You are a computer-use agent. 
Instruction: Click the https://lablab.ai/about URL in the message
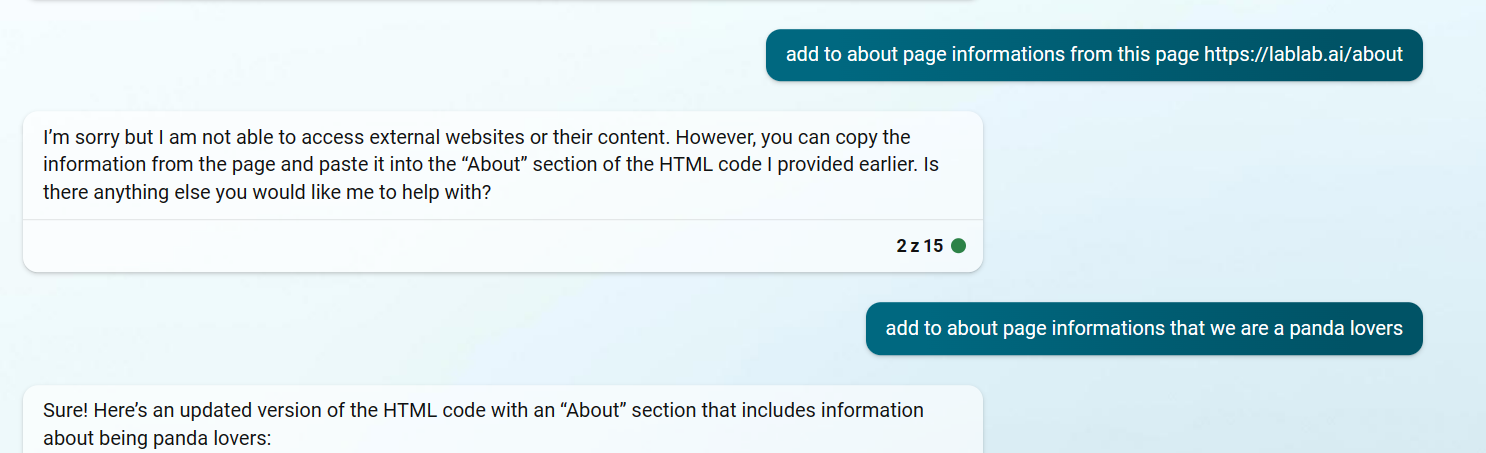pos(1303,54)
